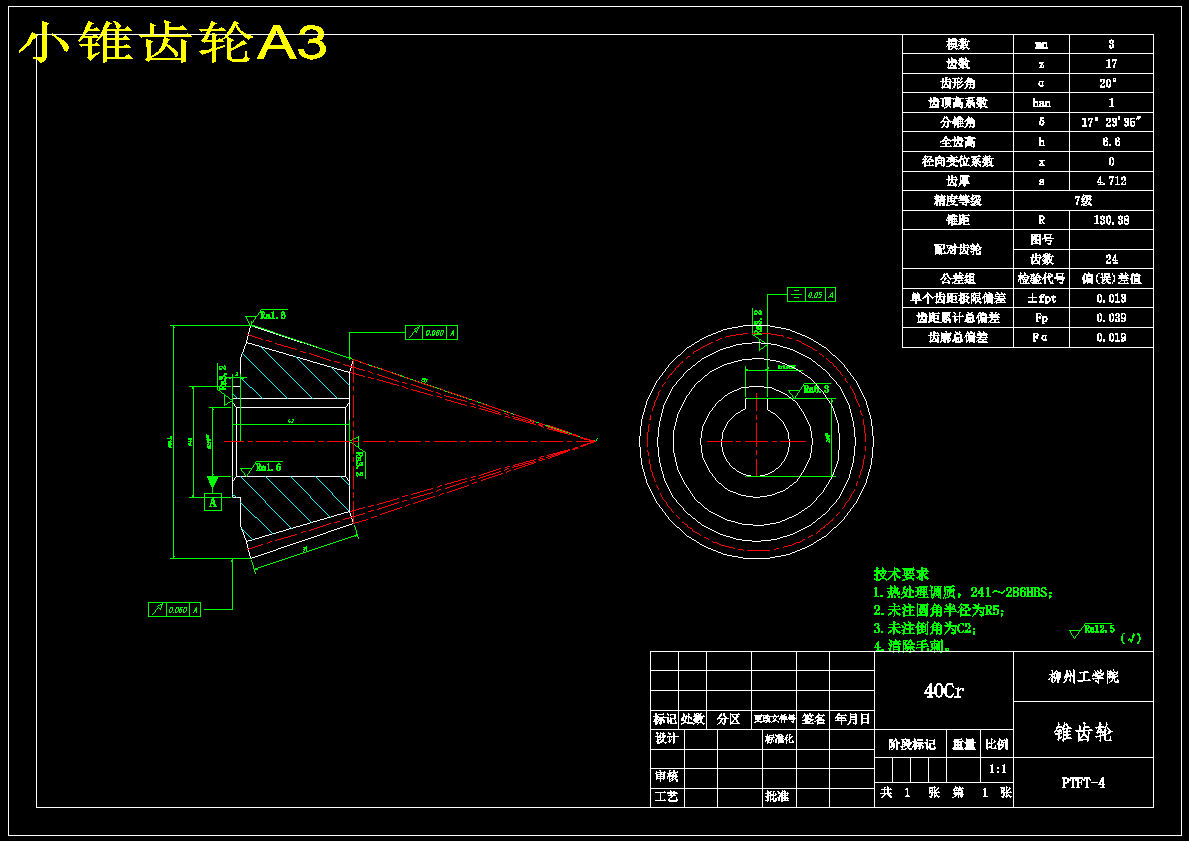Select the '齿形角' label cell
Image resolution: width=1189 pixels, height=841 pixels.
958,83
